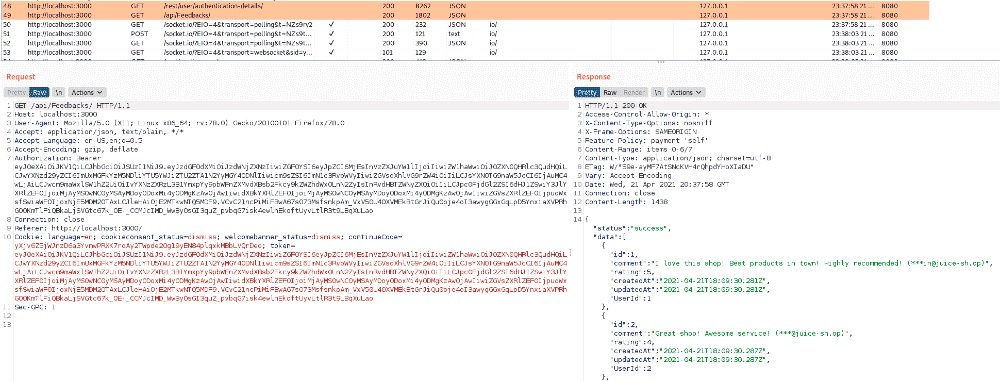Select row 53 websocket transport request
Image resolution: width=1000 pixels, height=381 pixels.
(x=500, y=51)
